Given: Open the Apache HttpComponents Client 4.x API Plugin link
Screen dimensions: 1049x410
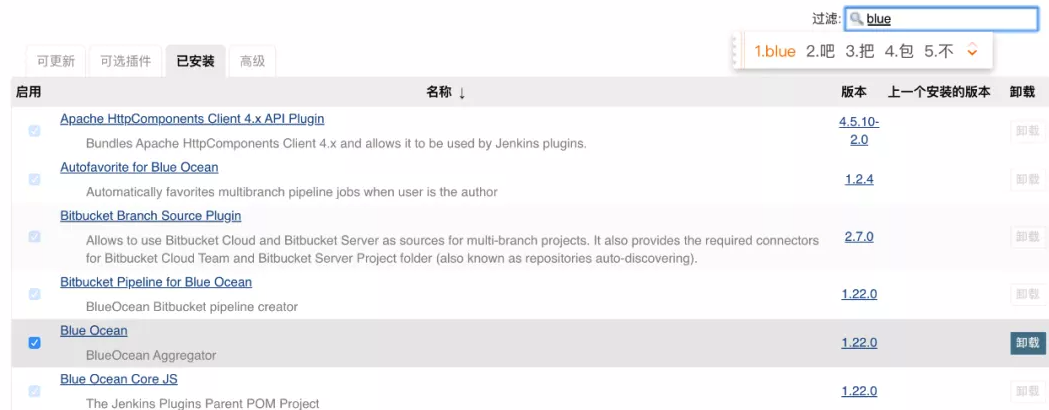Looking at the screenshot, I should (x=192, y=118).
